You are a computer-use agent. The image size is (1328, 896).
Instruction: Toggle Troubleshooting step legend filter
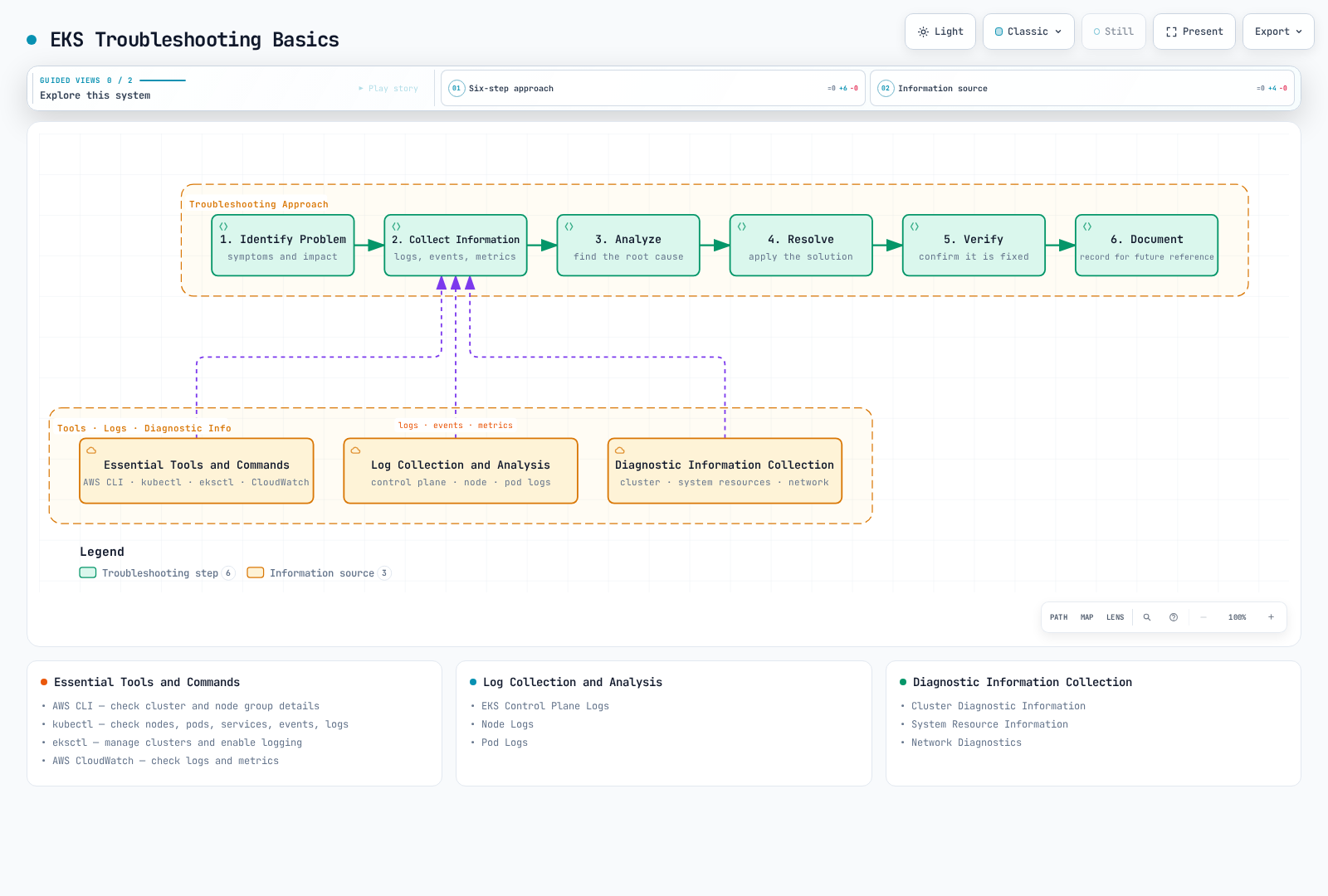click(158, 573)
